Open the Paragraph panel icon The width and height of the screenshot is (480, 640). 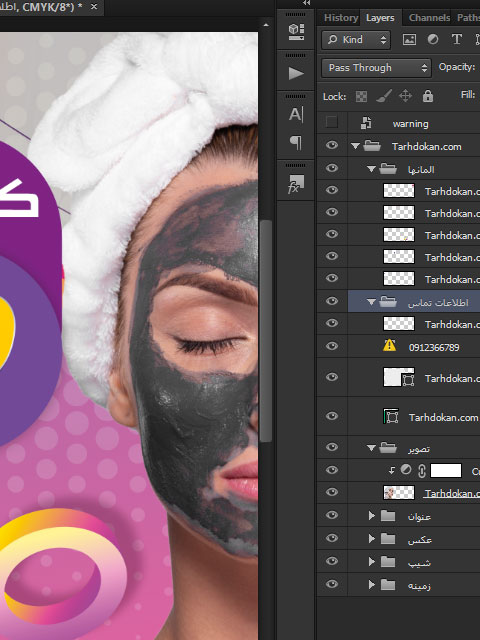point(296,142)
